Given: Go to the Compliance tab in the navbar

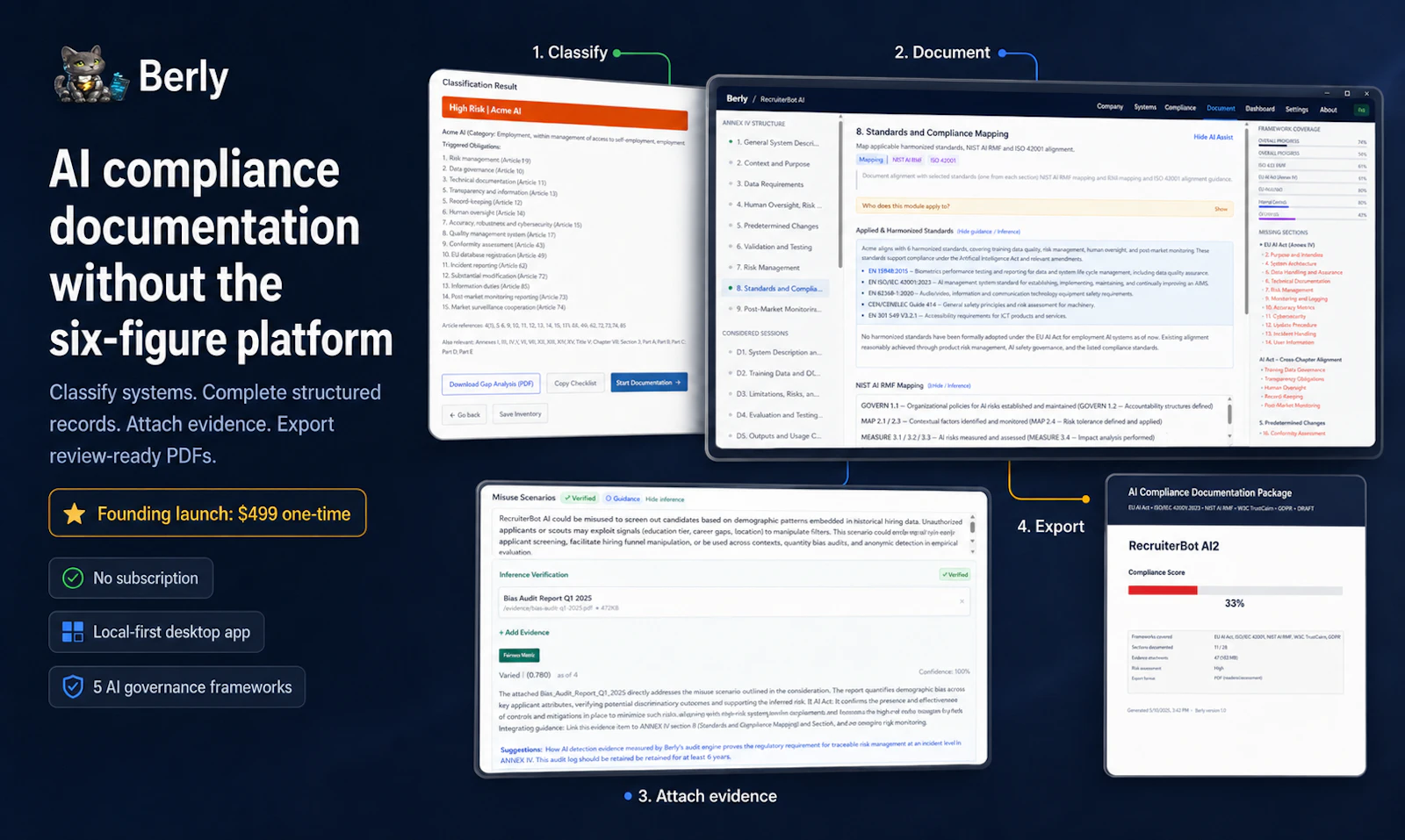Looking at the screenshot, I should (x=1180, y=108).
